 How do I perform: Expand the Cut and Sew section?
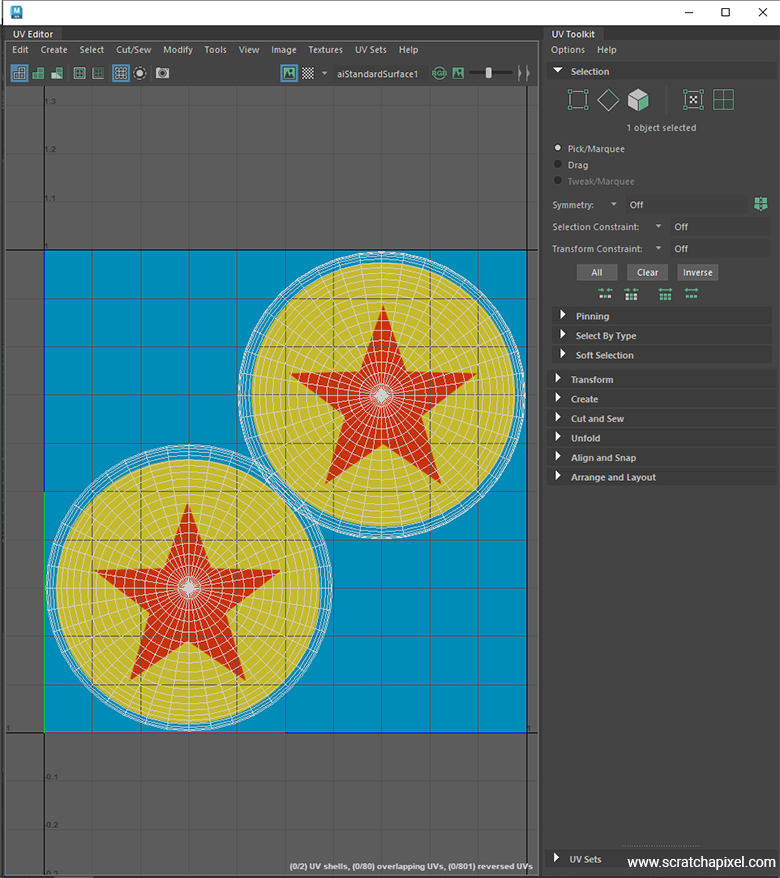[x=558, y=418]
